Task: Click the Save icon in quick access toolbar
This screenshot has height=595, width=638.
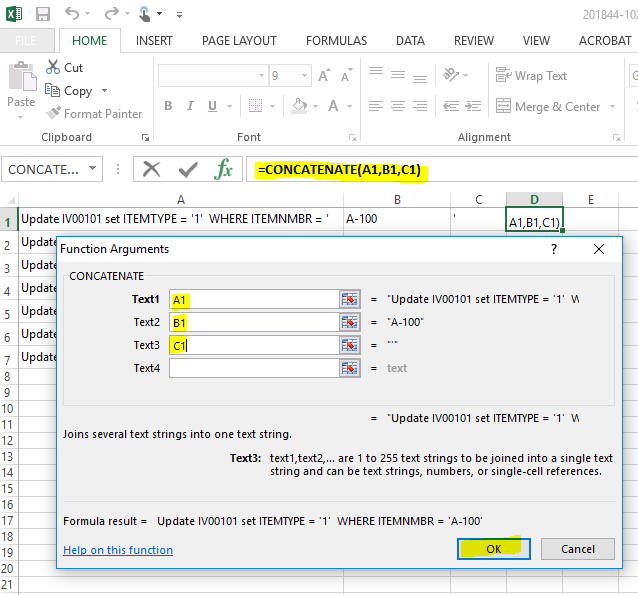Action: (x=43, y=14)
